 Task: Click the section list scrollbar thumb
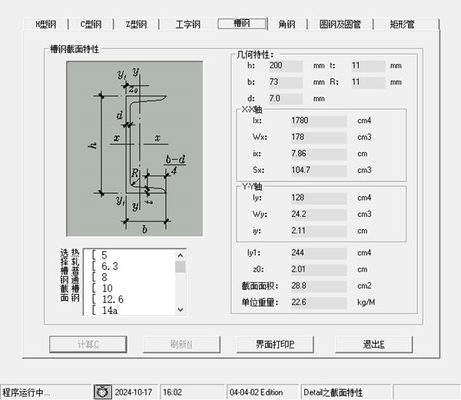click(x=180, y=267)
